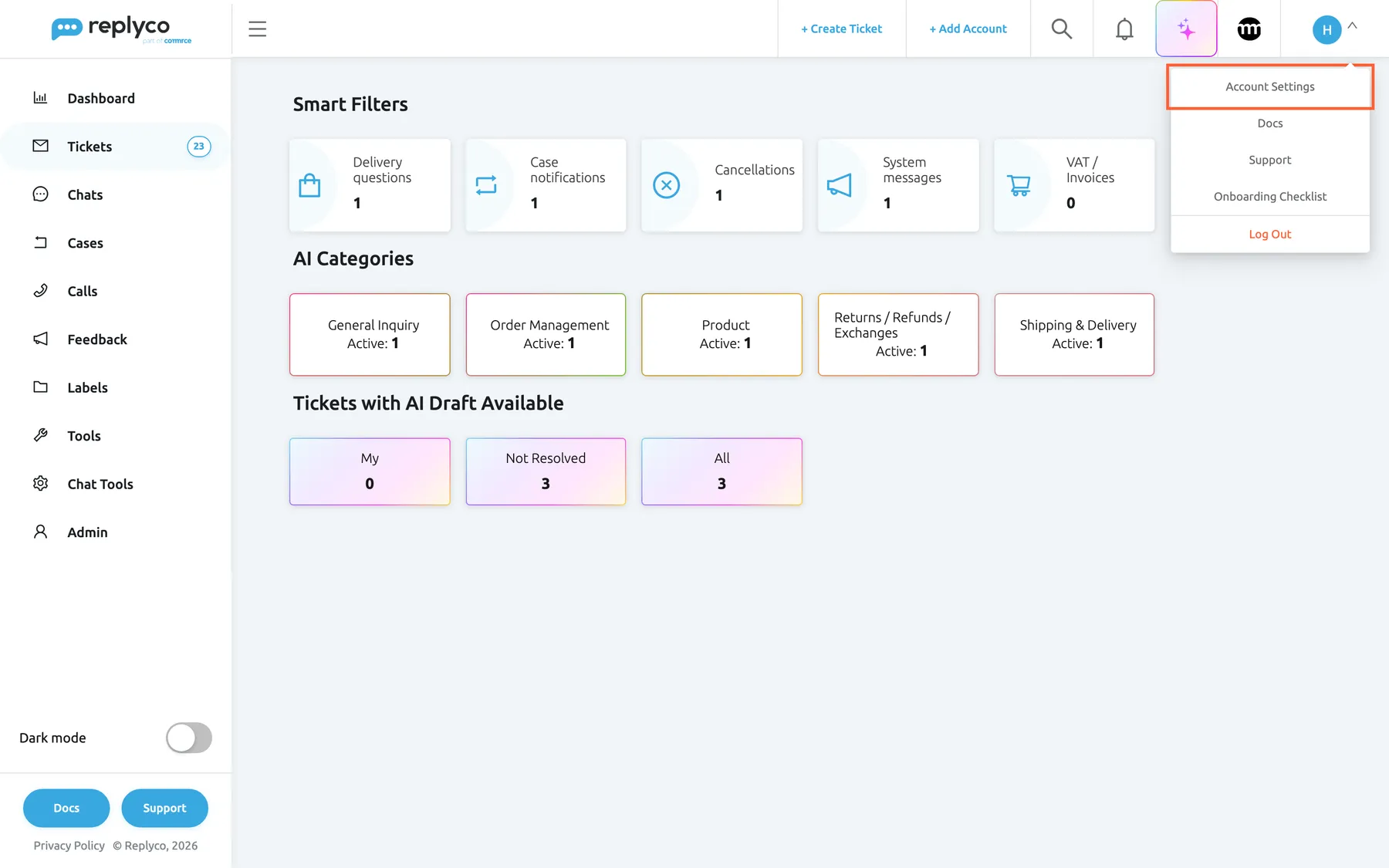Click the Chats bubble icon
Screen dimensions: 1389x868
coord(40,194)
